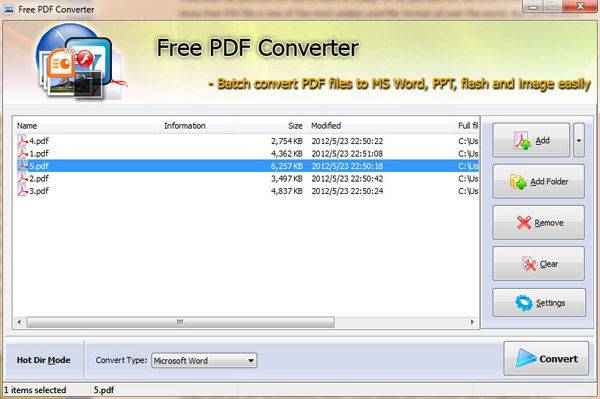Start conversion with the Convert button
Screen dimensions: 600x399
(x=546, y=358)
